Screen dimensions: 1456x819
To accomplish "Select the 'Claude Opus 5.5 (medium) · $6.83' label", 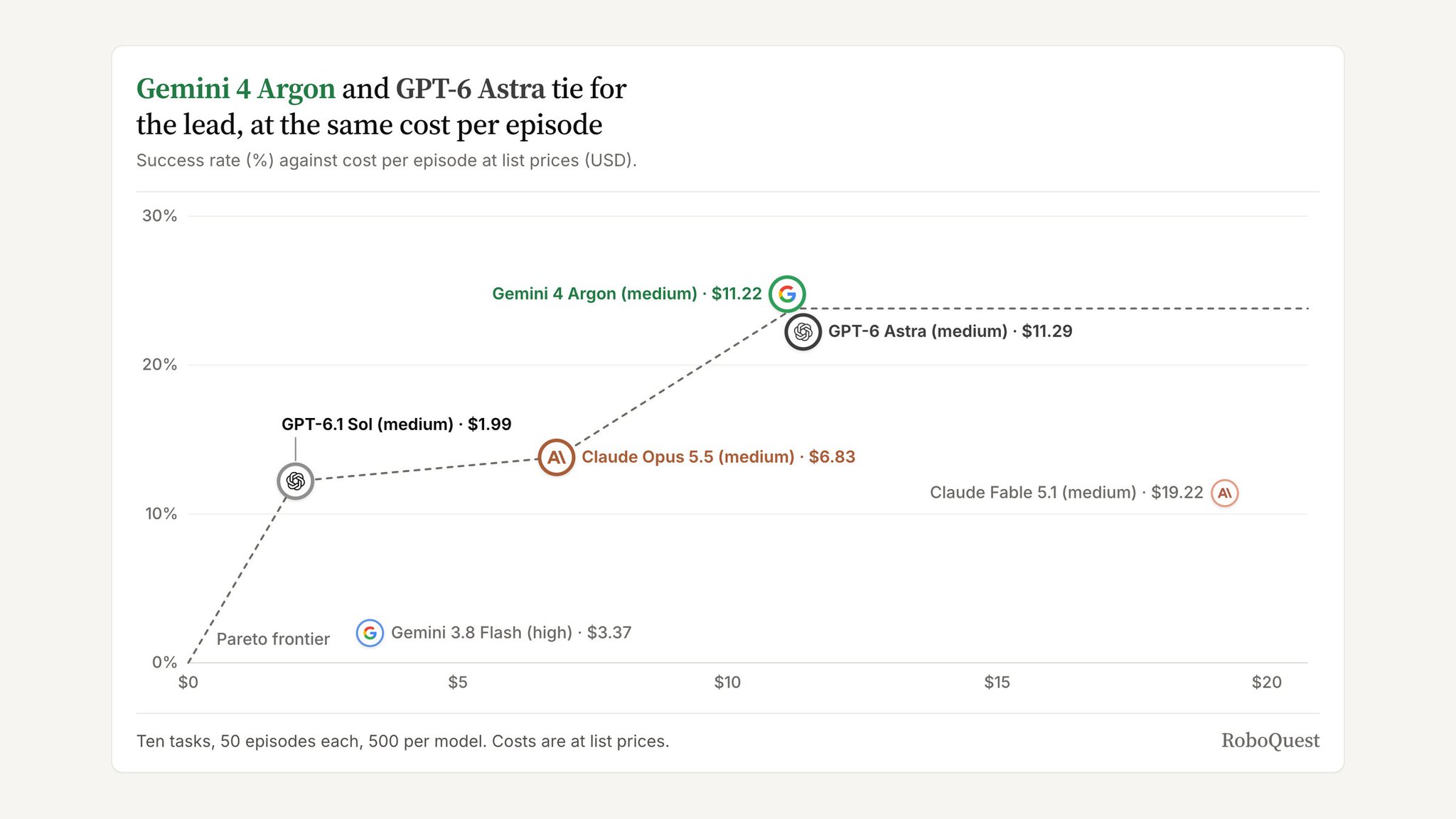I will tap(719, 457).
